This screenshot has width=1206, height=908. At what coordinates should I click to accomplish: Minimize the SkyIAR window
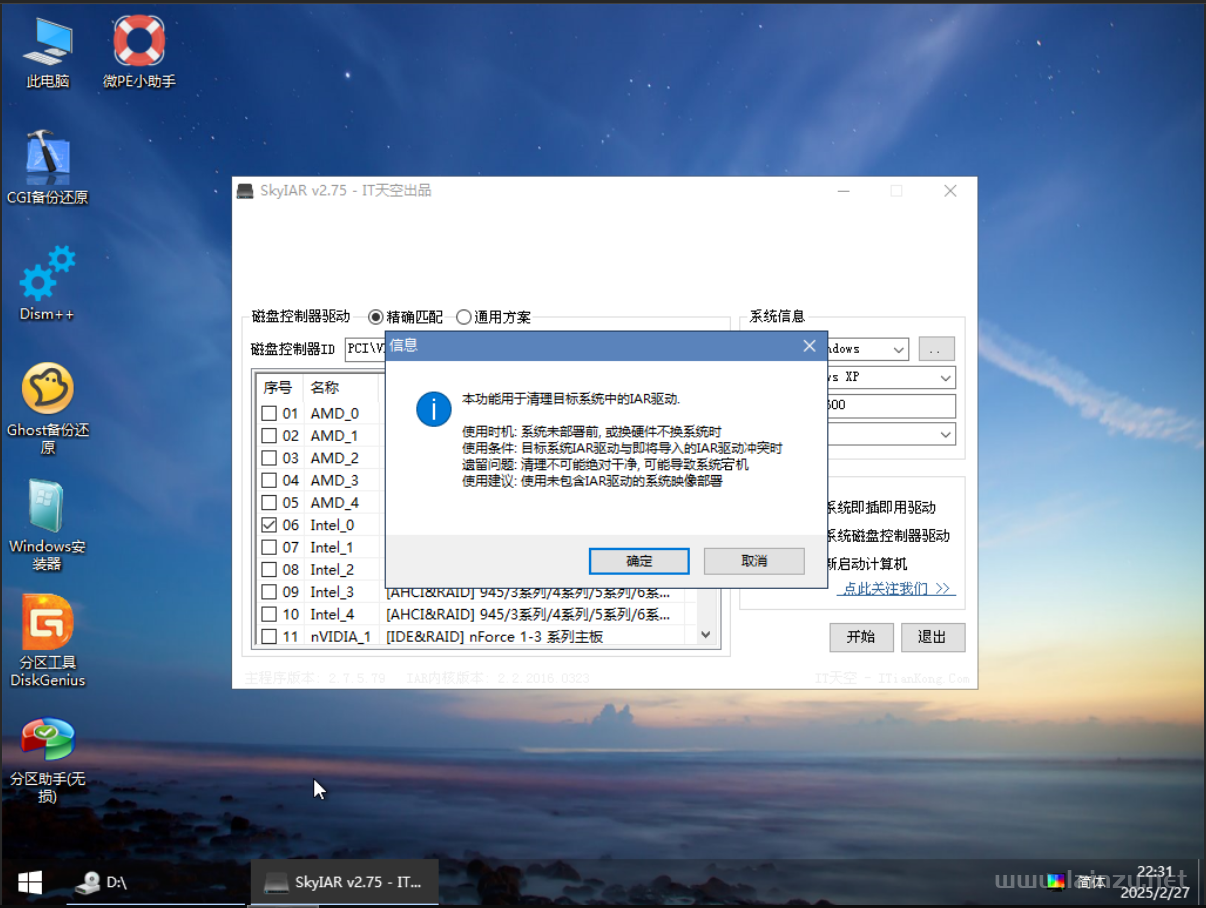(x=845, y=191)
